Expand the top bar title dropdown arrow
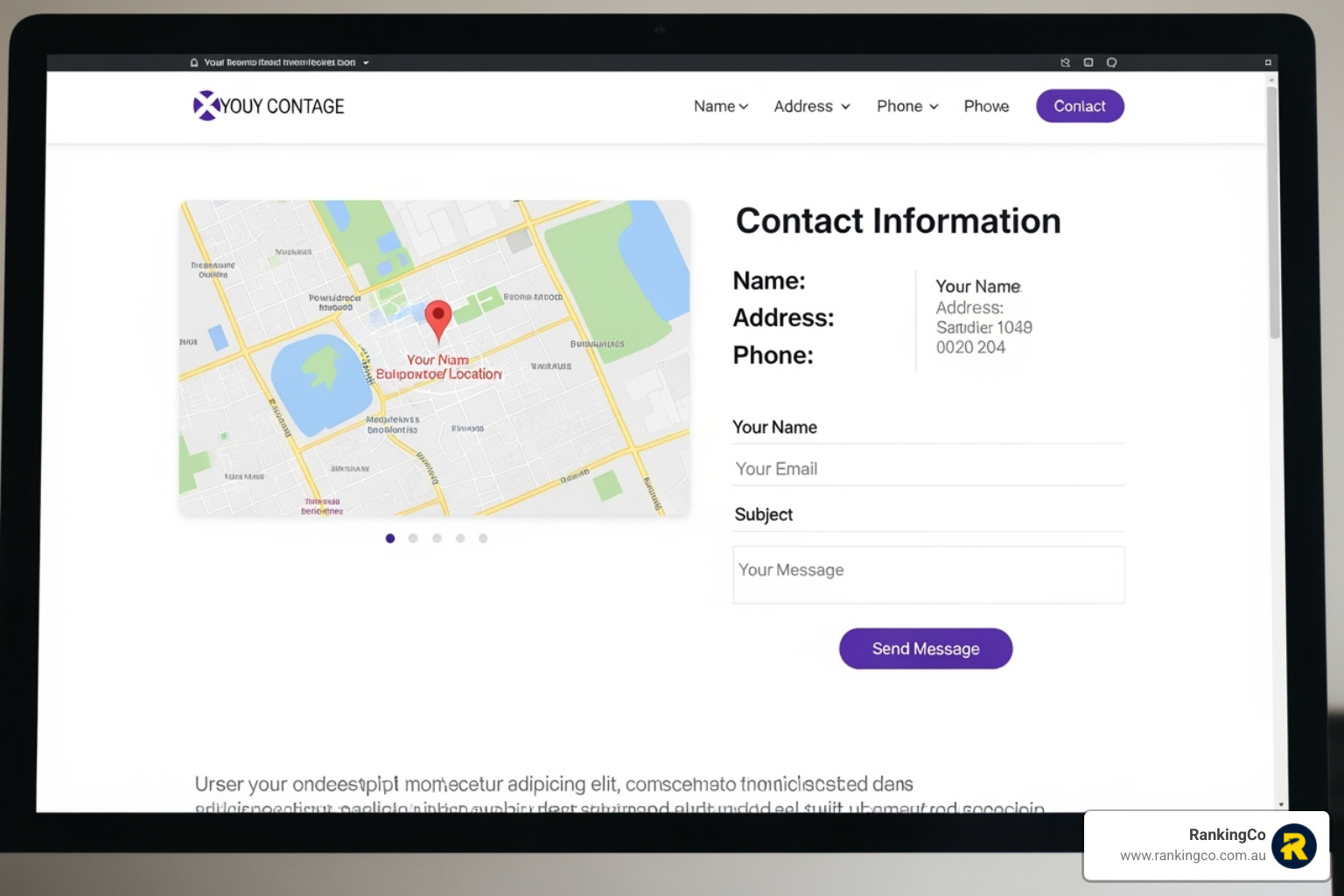 point(366,63)
